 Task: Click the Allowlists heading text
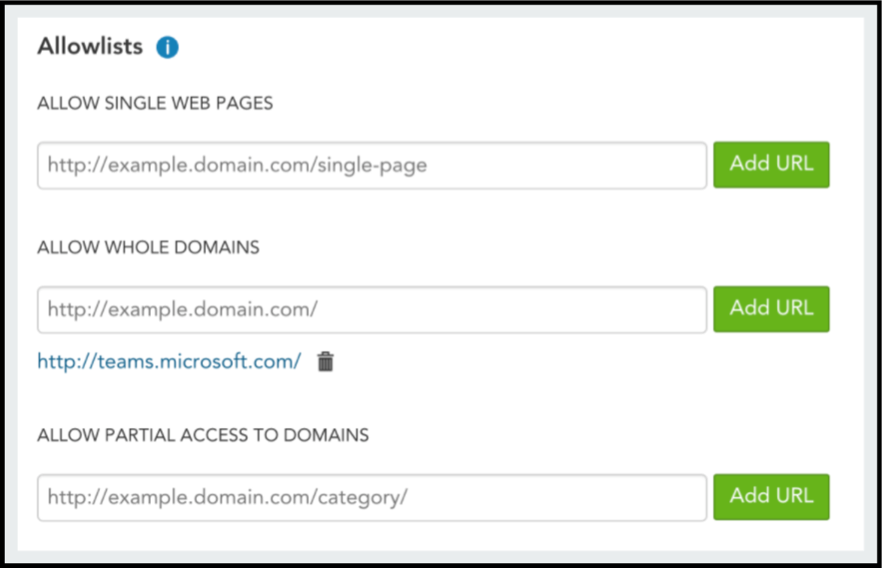90,46
